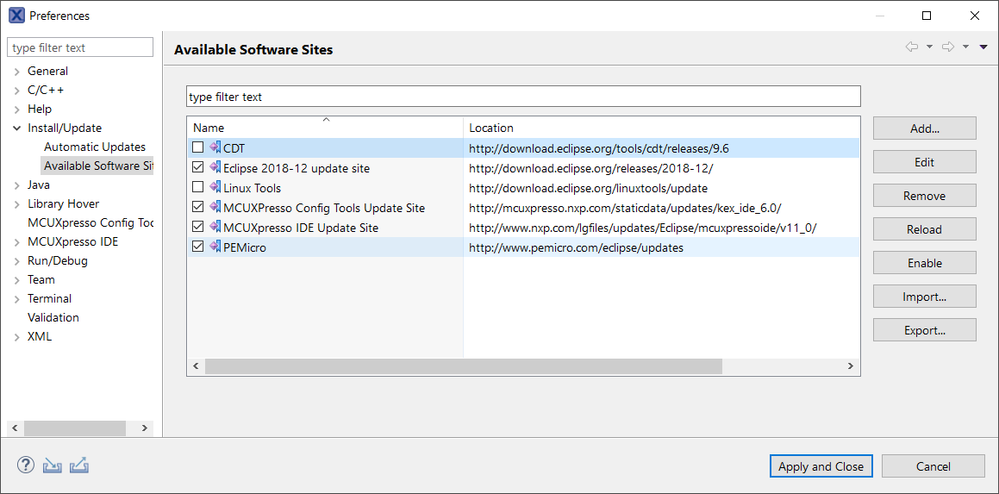The width and height of the screenshot is (999, 494).
Task: Check the Linux Tools checkbox
Action: (x=198, y=188)
